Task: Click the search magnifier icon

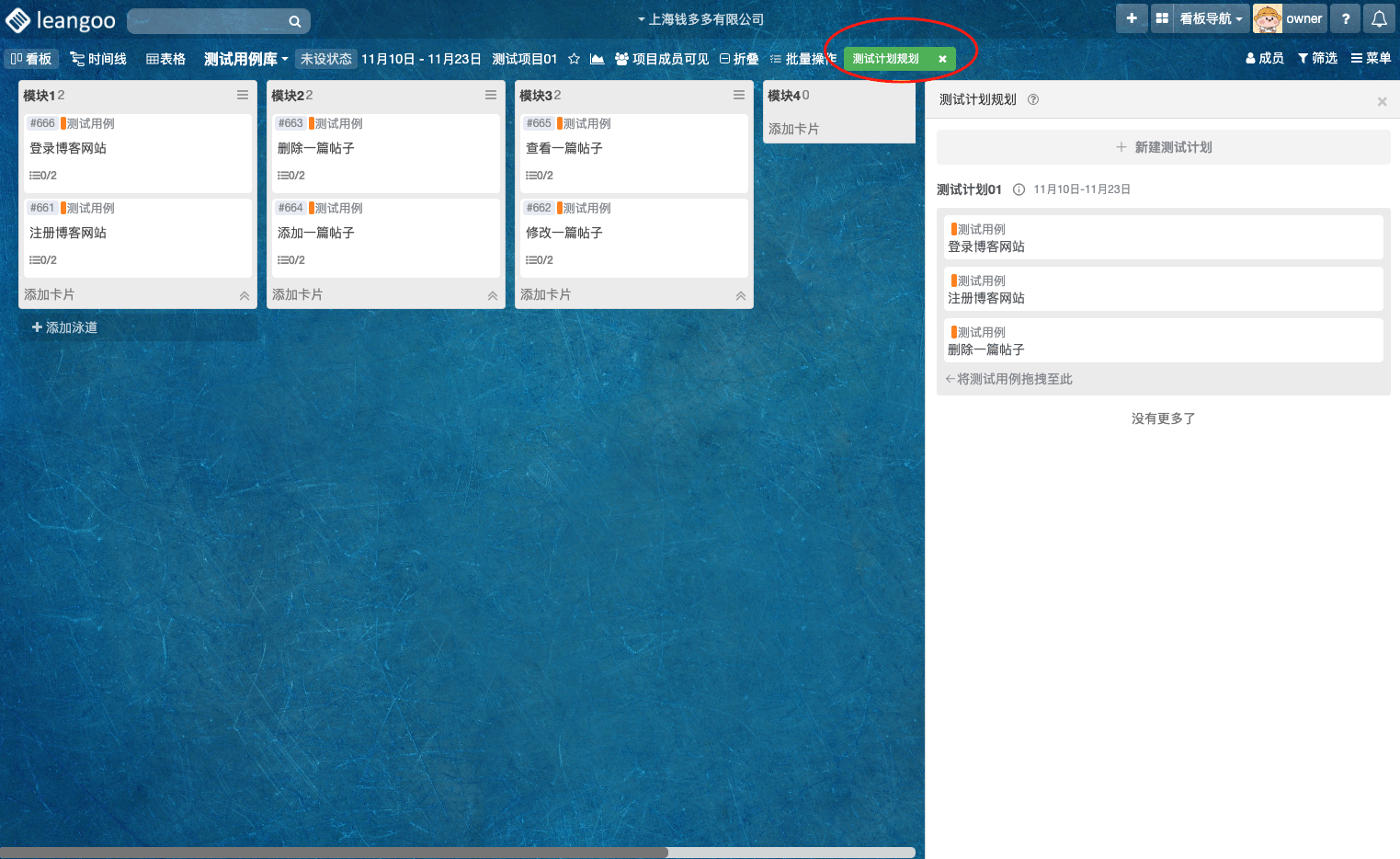Action: coord(294,21)
